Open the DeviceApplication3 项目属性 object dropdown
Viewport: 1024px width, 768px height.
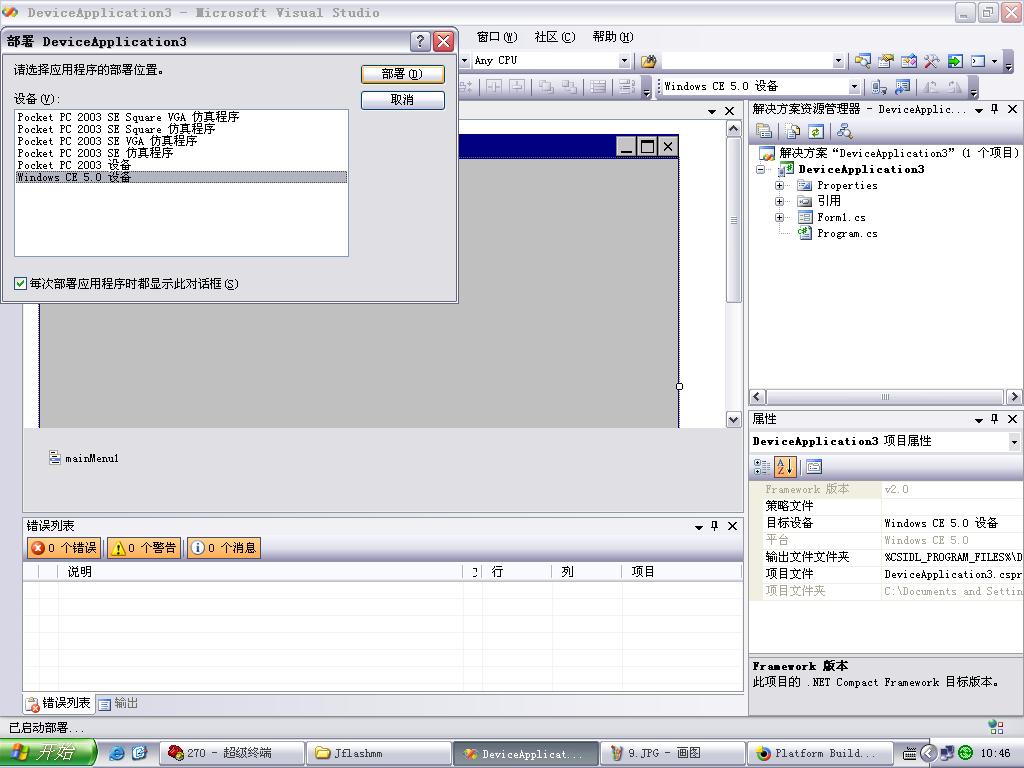pyautogui.click(x=1014, y=442)
